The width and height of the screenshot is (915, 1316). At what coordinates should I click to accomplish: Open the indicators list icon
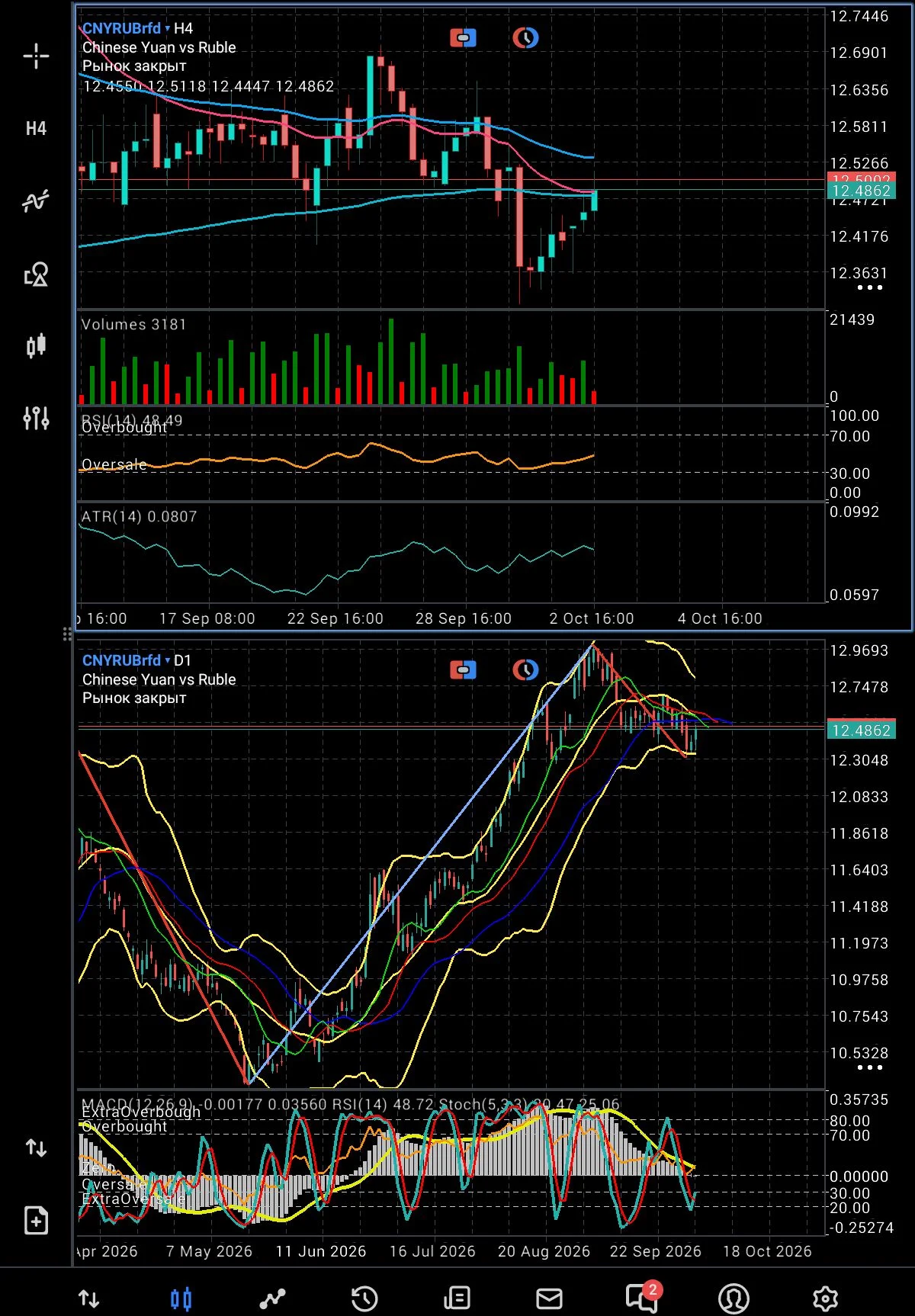36,201
